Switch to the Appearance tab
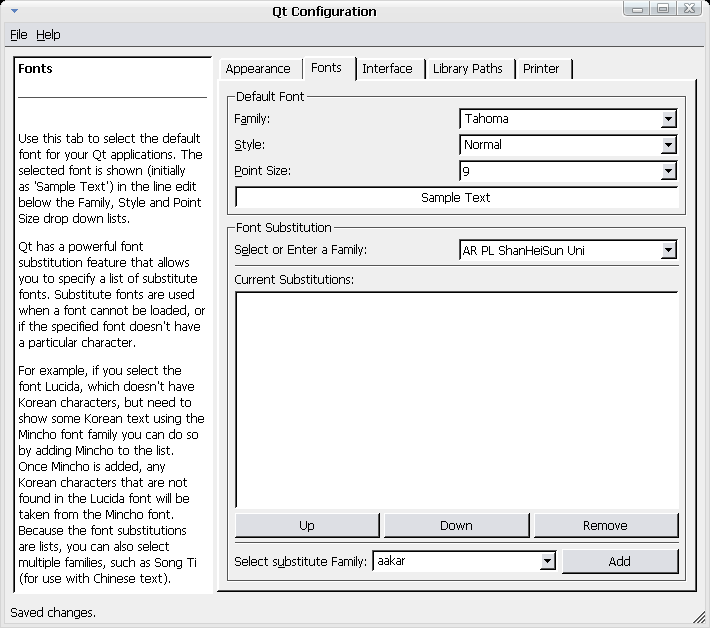The image size is (710, 628). coord(258,69)
